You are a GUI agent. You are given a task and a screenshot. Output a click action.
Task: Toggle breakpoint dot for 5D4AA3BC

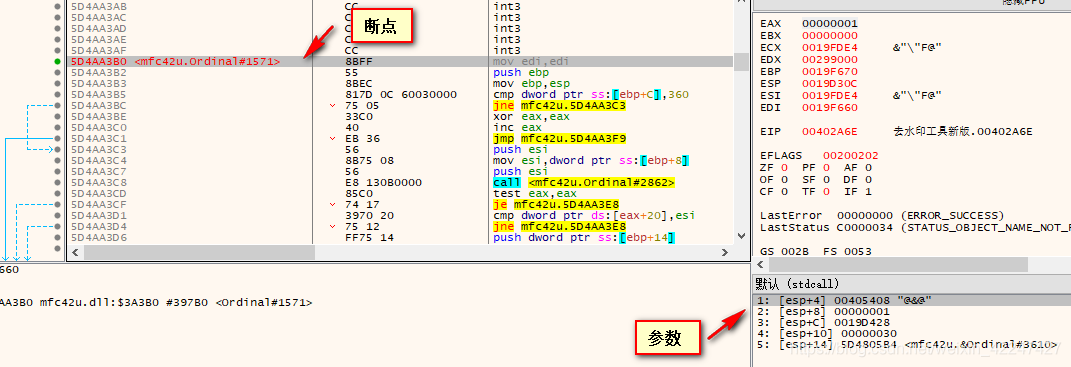pos(57,105)
